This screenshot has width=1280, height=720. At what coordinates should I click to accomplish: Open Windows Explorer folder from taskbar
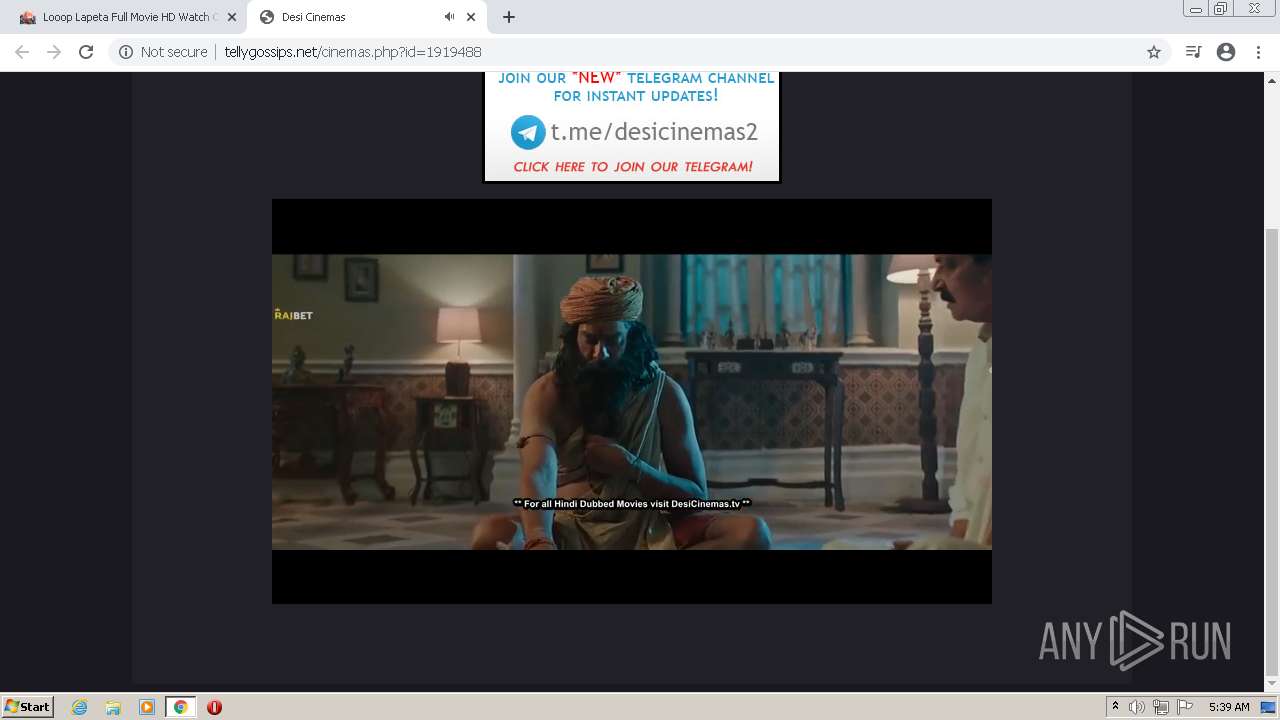113,707
